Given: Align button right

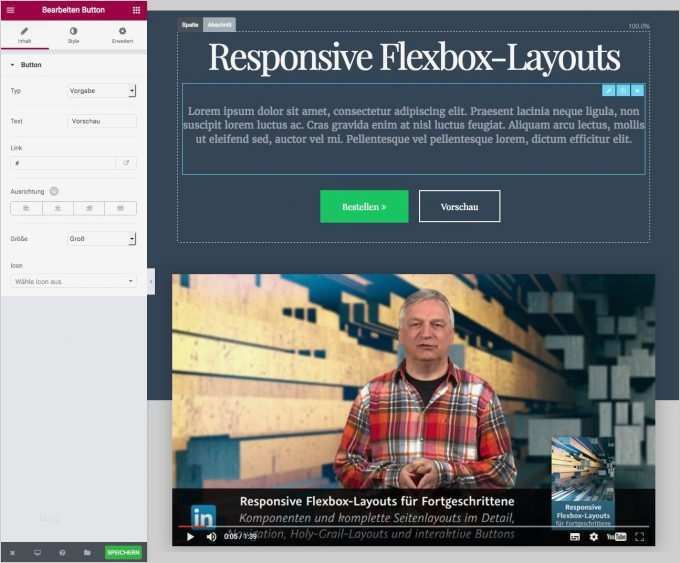Looking at the screenshot, I should (x=89, y=209).
